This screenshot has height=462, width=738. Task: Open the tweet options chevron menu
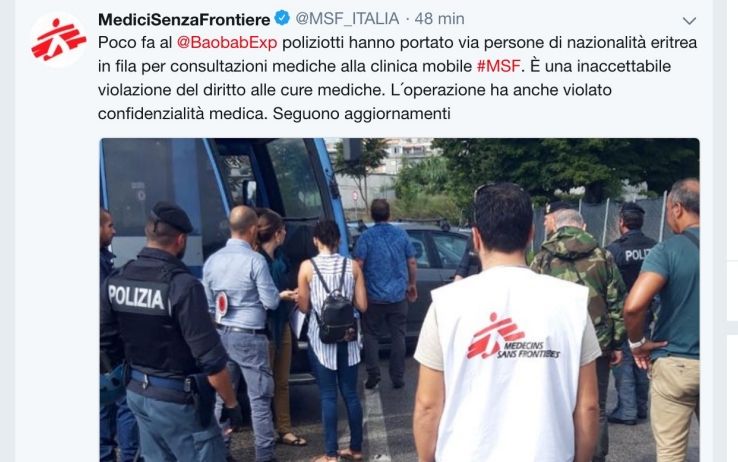click(689, 21)
